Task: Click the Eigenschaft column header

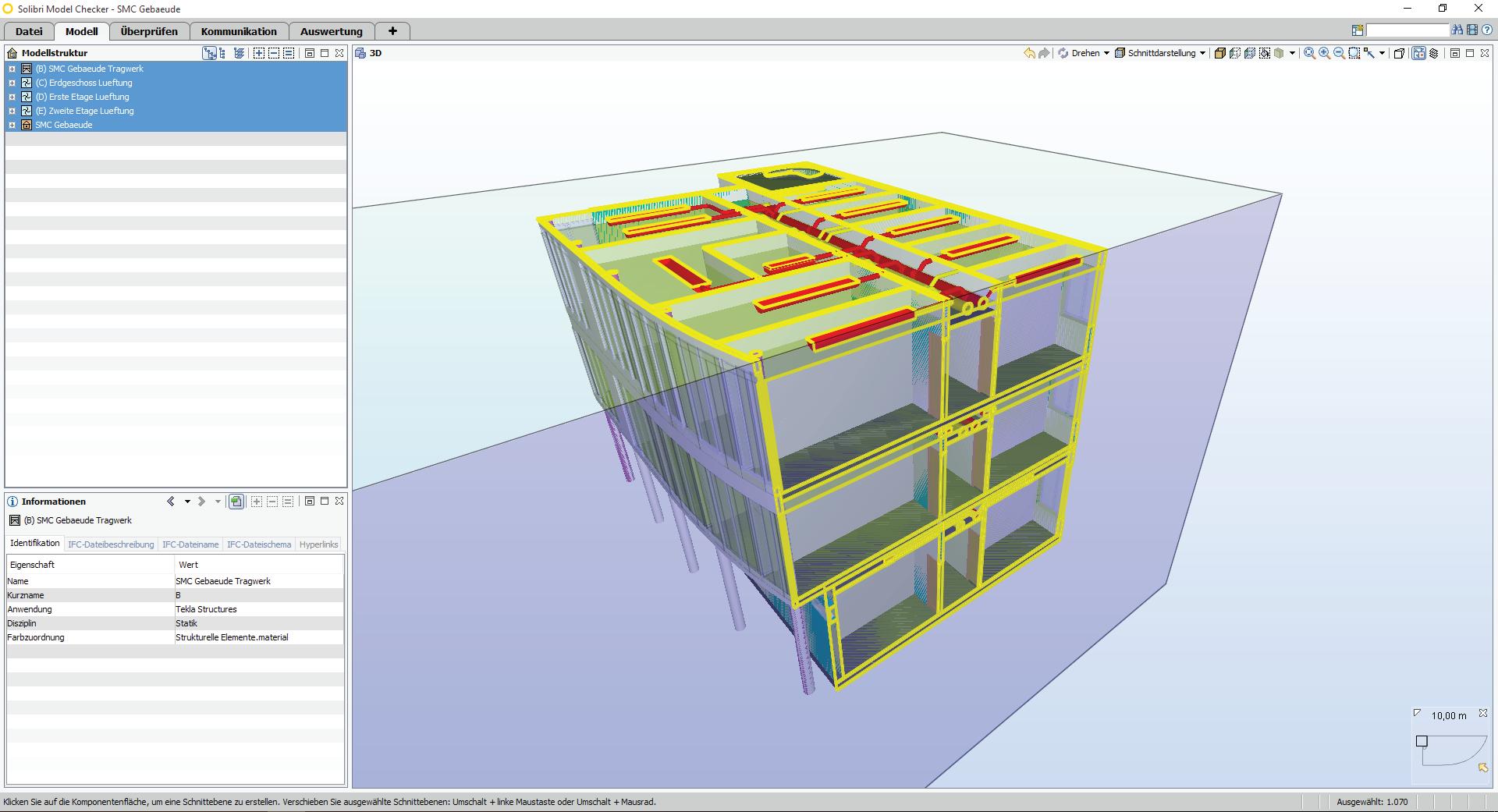Action: (x=91, y=565)
